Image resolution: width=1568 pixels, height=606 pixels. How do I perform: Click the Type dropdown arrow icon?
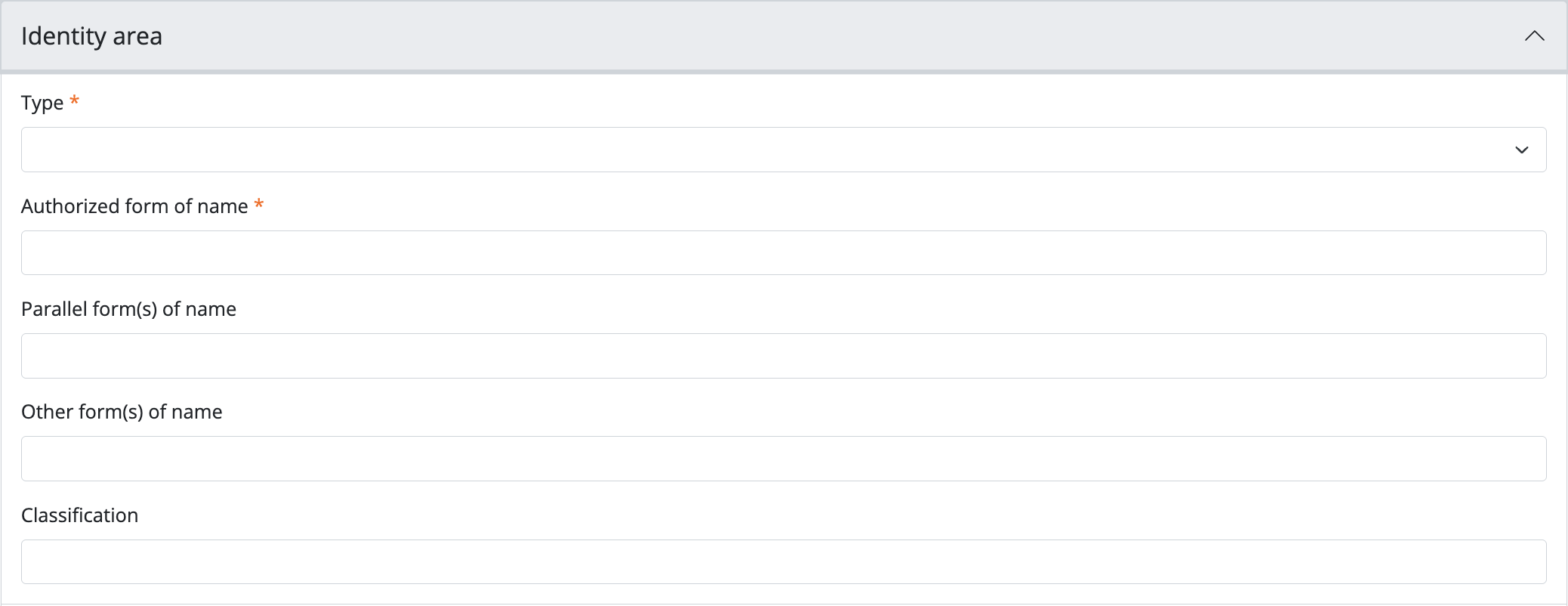point(1521,150)
